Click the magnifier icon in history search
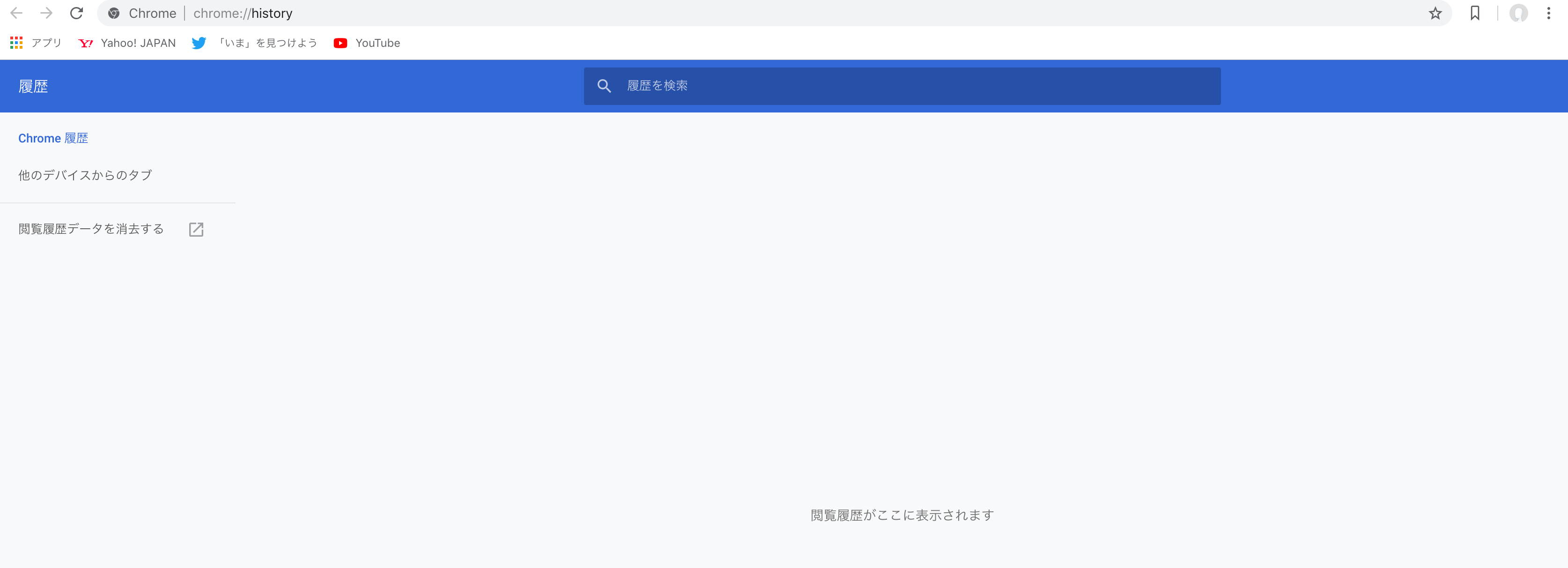This screenshot has height=568, width=1568. [x=604, y=86]
